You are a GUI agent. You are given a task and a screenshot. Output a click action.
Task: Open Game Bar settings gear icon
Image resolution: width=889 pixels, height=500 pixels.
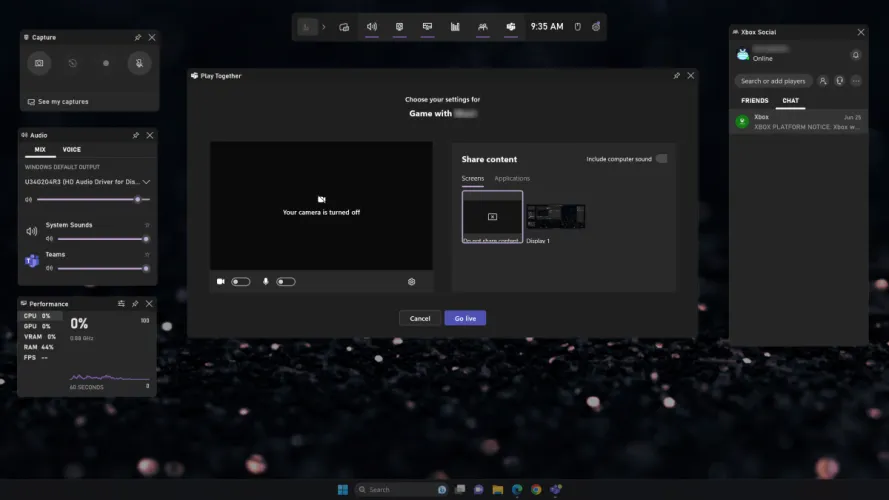596,27
